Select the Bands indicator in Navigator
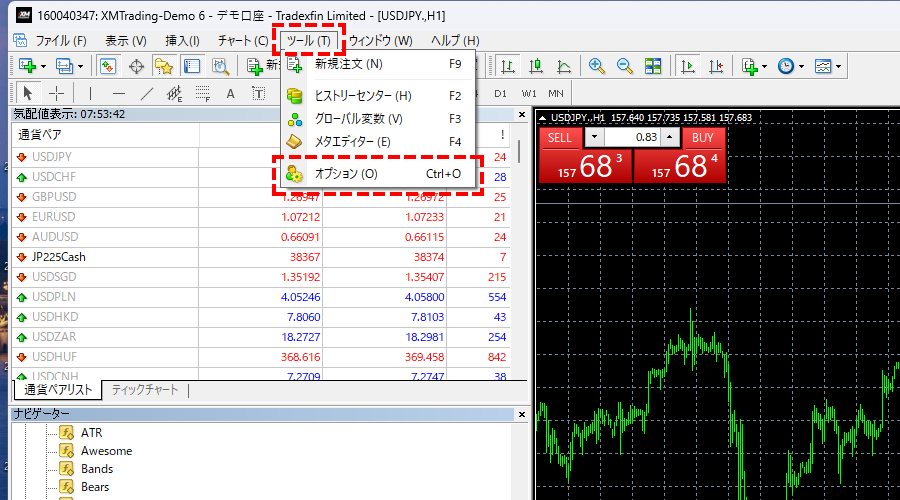 97,469
